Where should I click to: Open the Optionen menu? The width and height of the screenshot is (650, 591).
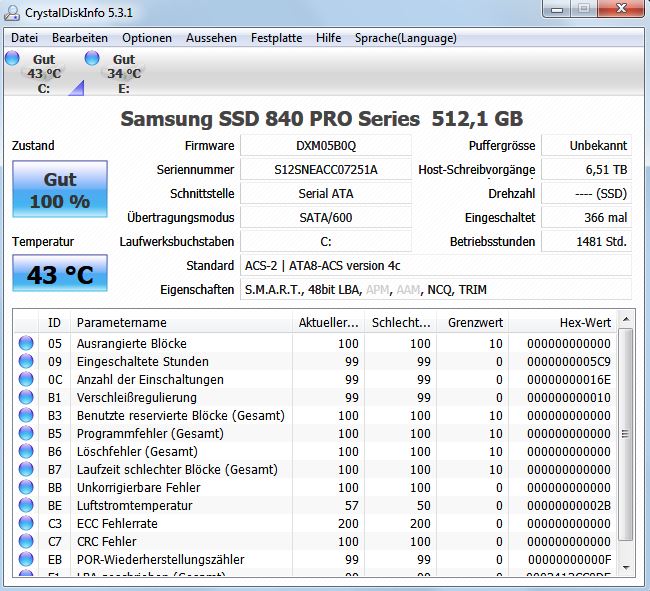[147, 38]
